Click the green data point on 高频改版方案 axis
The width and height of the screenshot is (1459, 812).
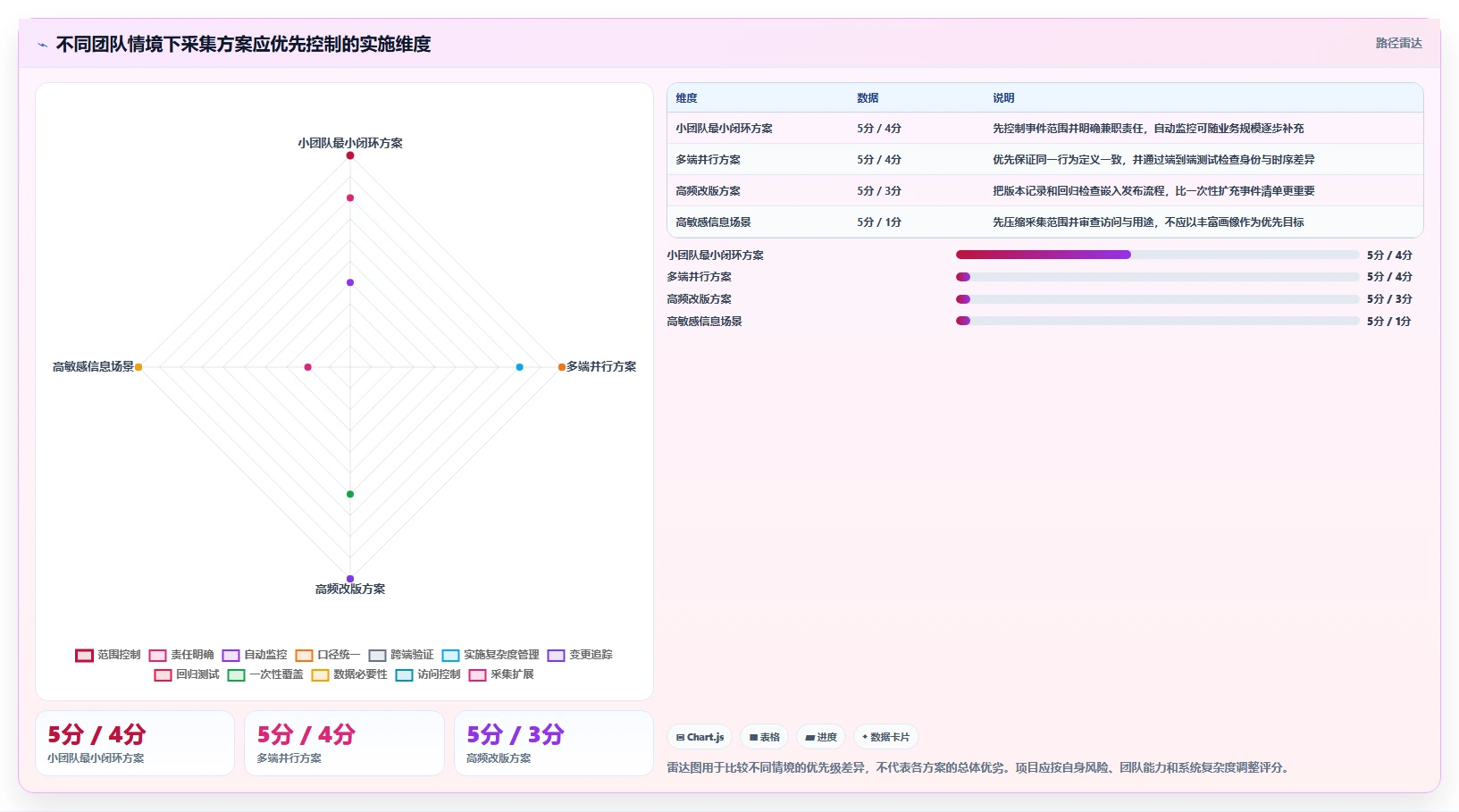(x=350, y=494)
